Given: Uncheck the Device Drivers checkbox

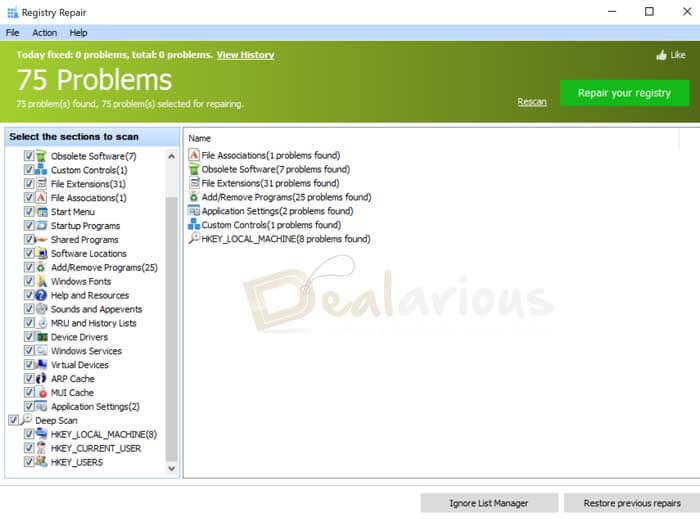Looking at the screenshot, I should click(x=29, y=336).
